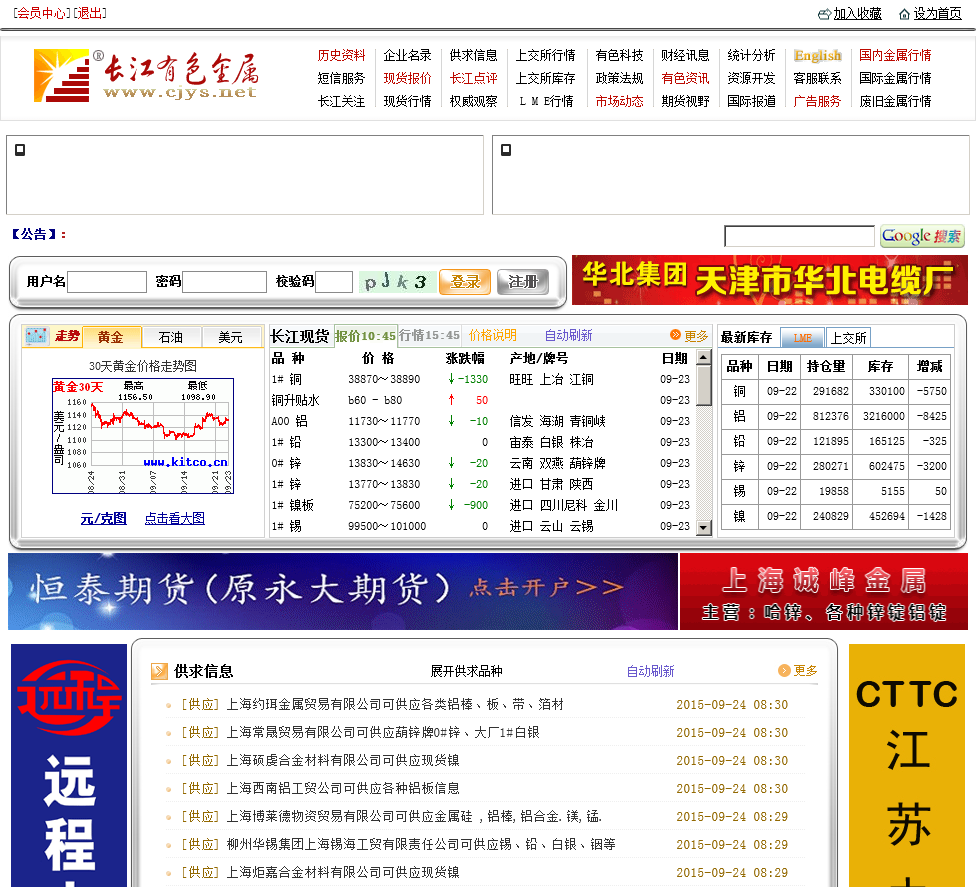976x887 pixels.
Task: Open the 点击看大图 link
Action: point(174,519)
